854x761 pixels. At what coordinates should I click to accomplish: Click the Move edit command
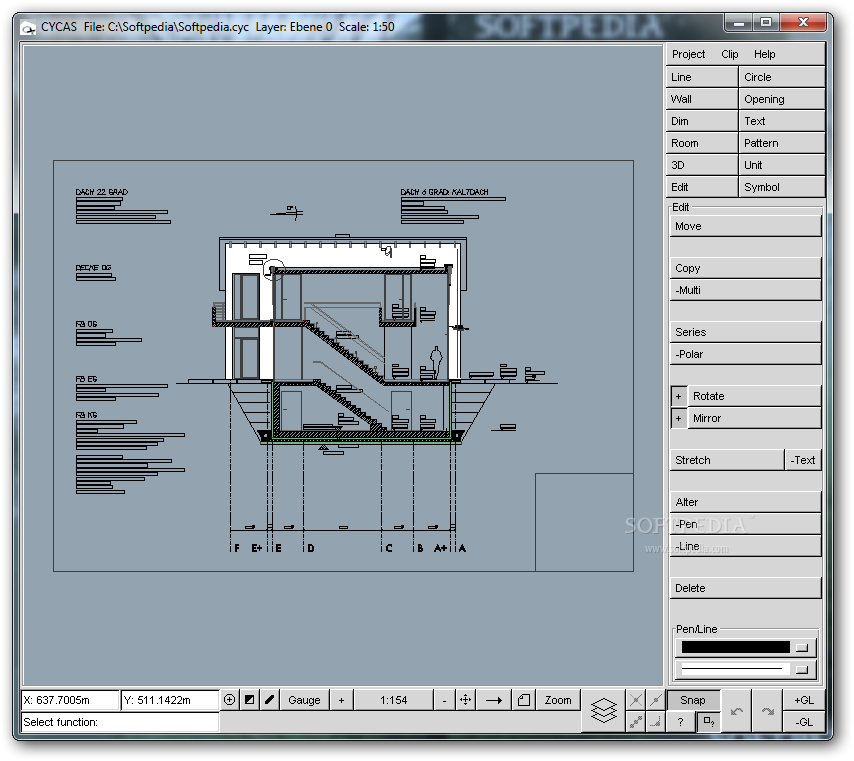tap(745, 226)
